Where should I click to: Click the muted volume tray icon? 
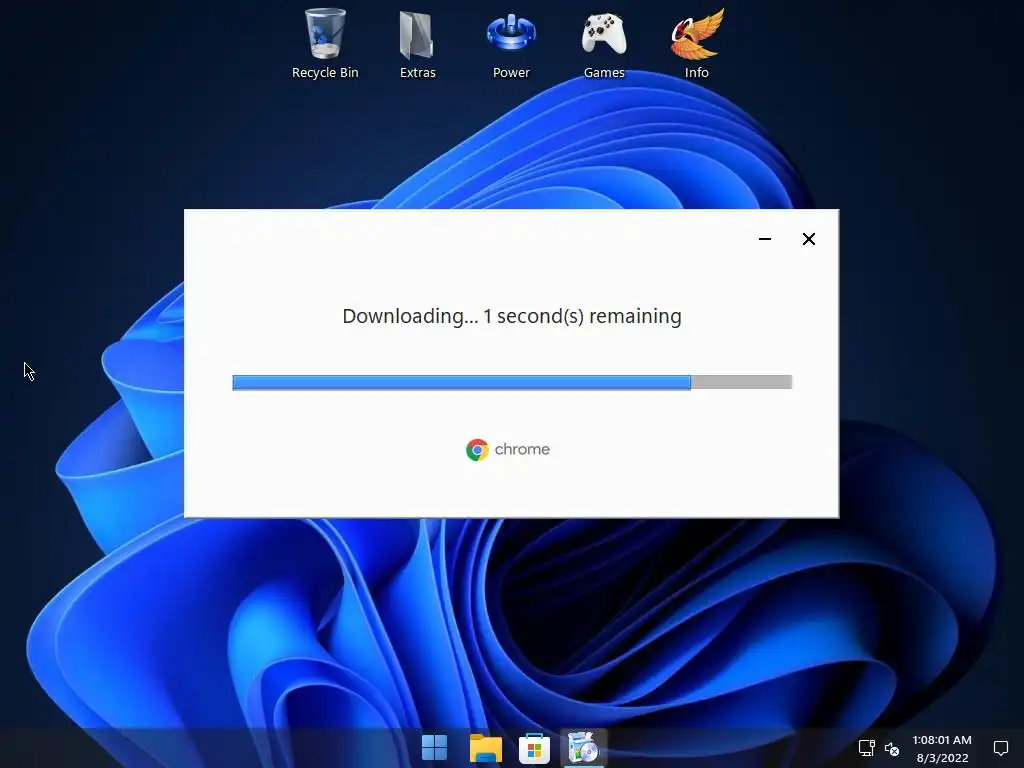click(x=891, y=748)
